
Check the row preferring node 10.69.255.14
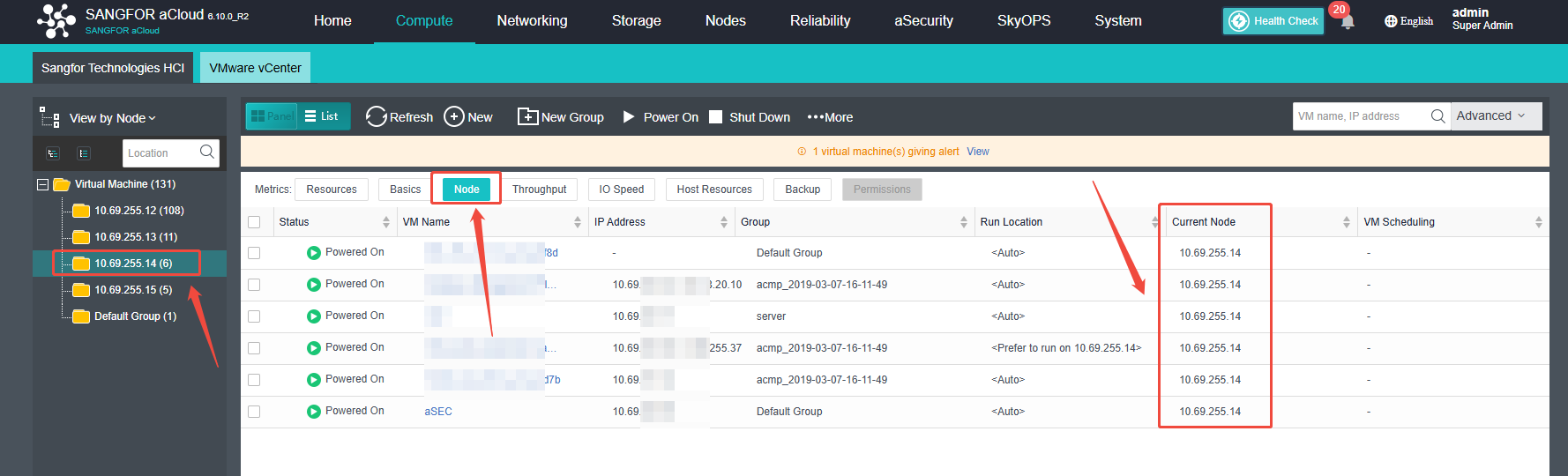coord(254,348)
